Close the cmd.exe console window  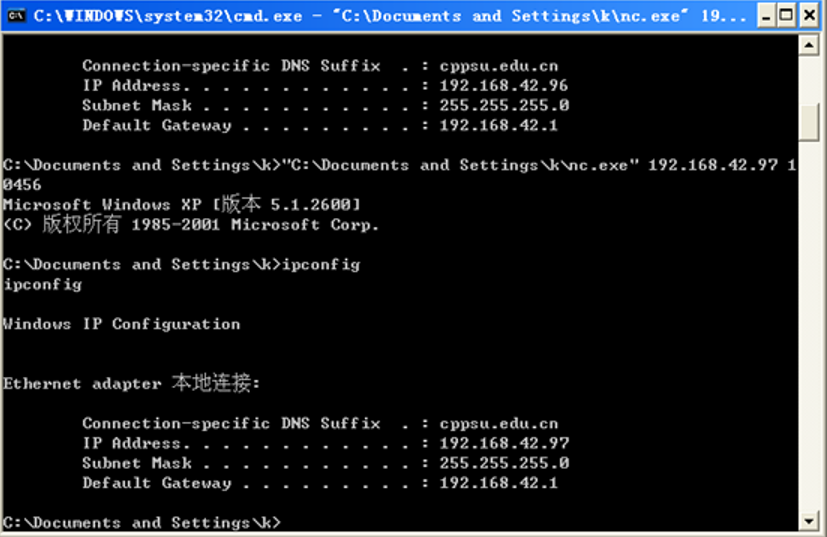click(808, 16)
